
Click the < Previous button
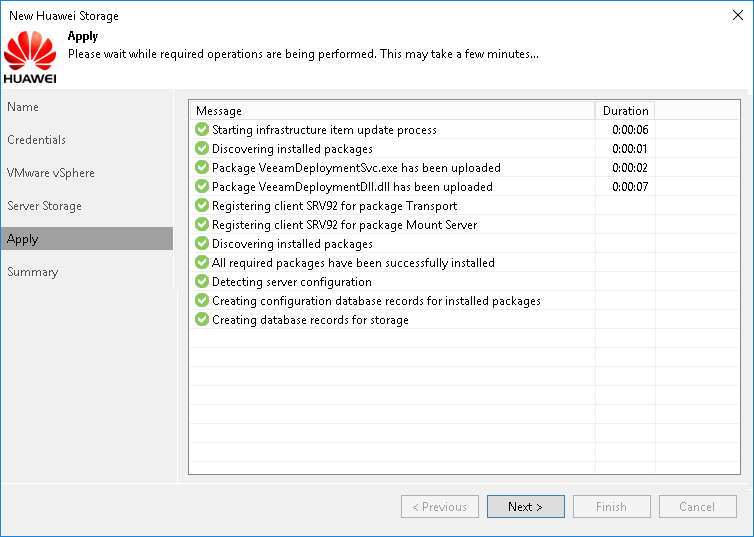(440, 507)
